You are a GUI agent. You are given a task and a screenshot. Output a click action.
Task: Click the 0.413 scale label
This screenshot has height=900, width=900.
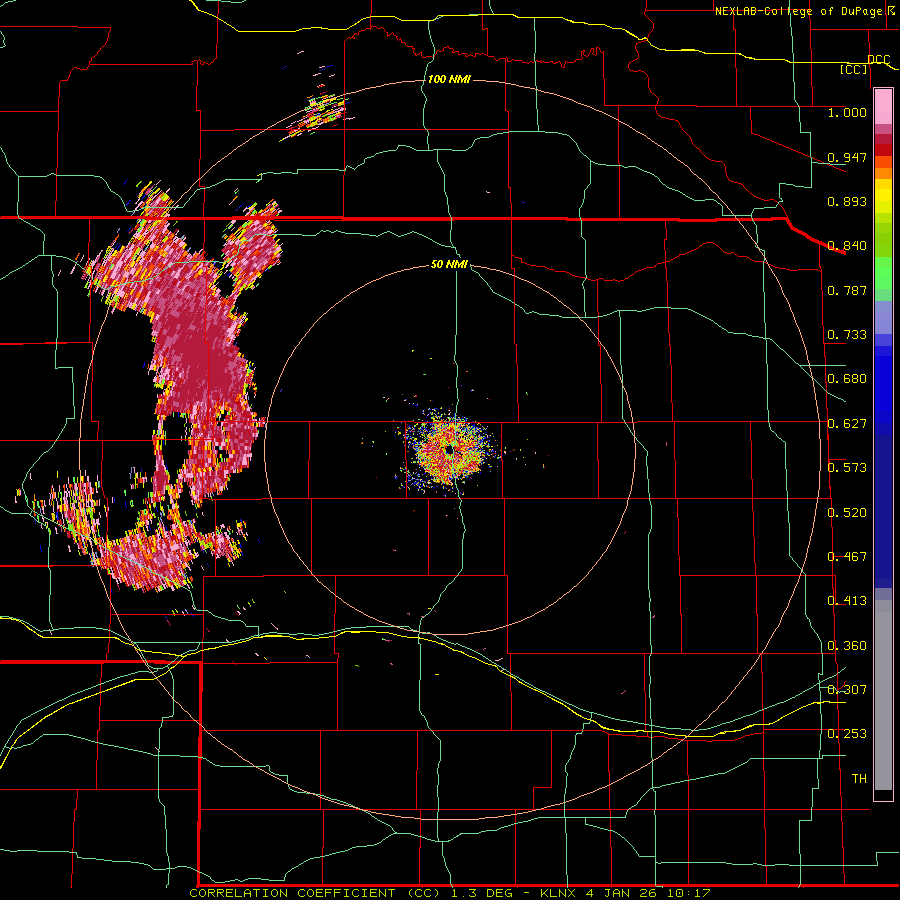(x=847, y=601)
